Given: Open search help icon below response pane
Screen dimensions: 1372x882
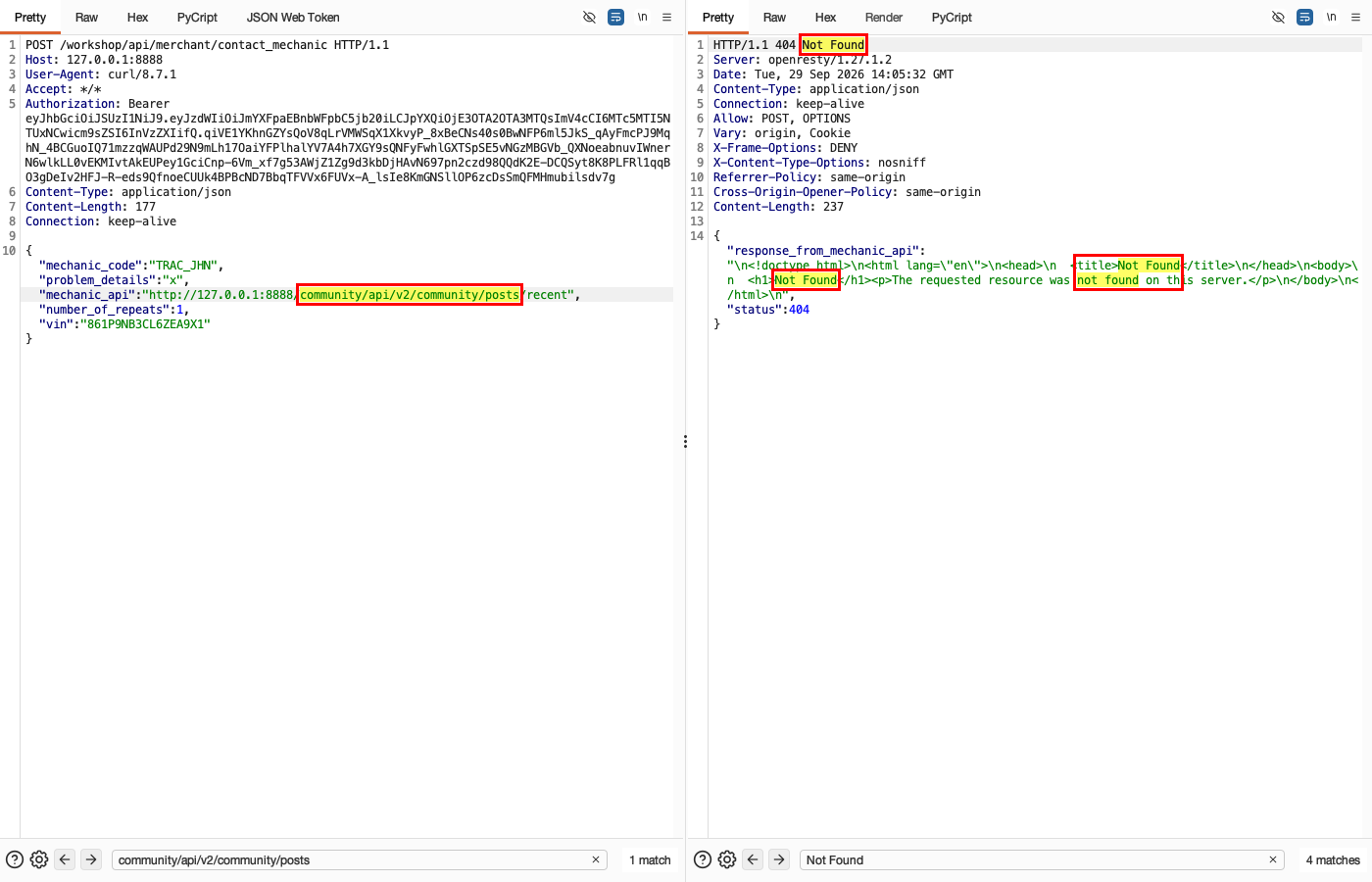Looking at the screenshot, I should (x=703, y=859).
